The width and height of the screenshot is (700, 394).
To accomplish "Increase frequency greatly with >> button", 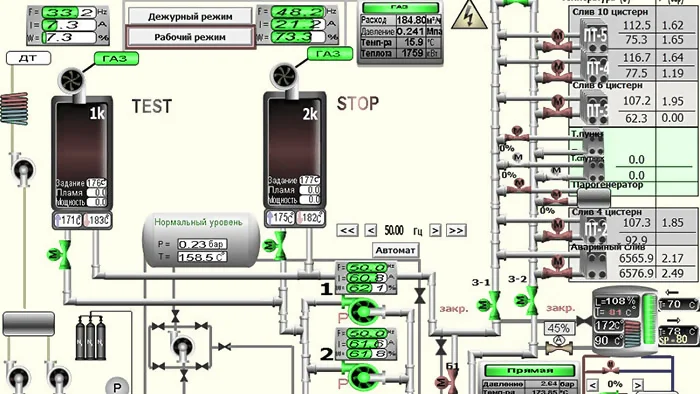I will click(456, 230).
